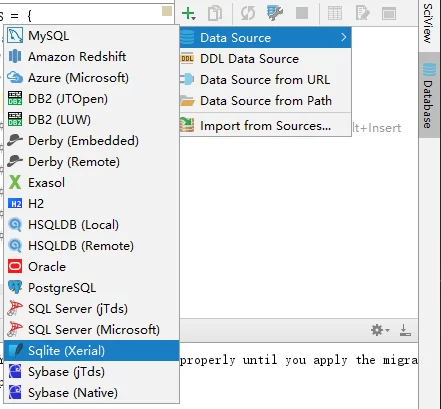Select Sybase (Native) data source
This screenshot has height=409, width=441.
point(92,393)
